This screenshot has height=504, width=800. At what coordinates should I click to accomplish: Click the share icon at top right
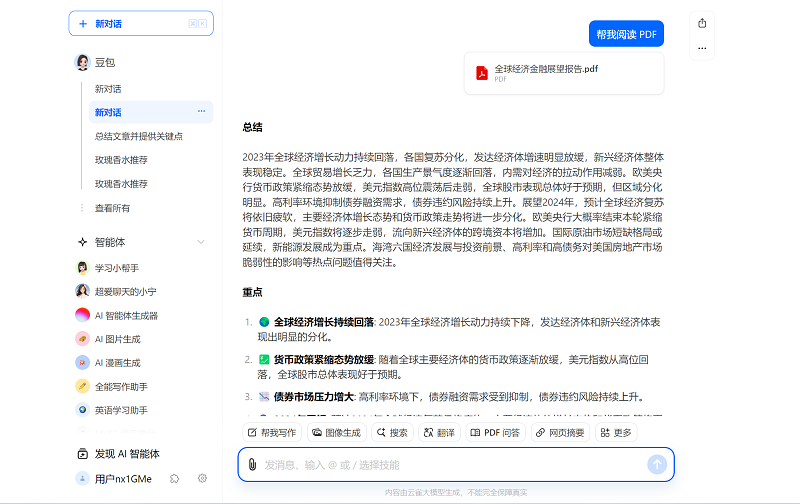point(702,23)
